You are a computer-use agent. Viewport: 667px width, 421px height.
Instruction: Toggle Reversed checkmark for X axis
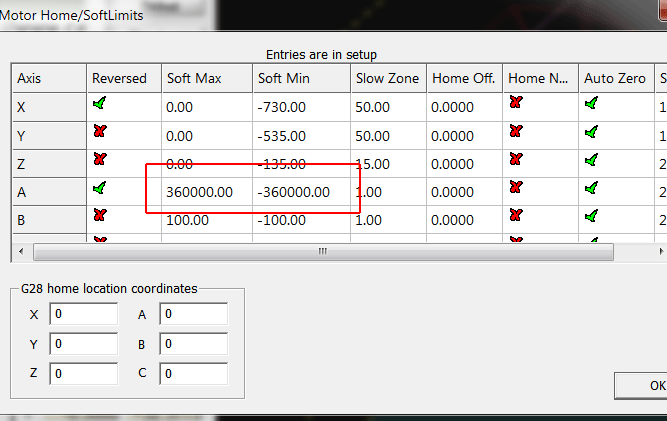[x=99, y=102]
